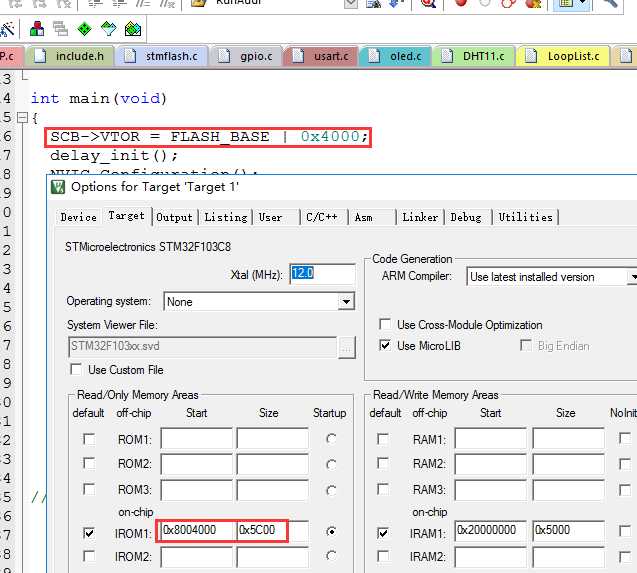Switch to the oled.c file tab
Screen dimensions: 637x573
click(x=395, y=56)
